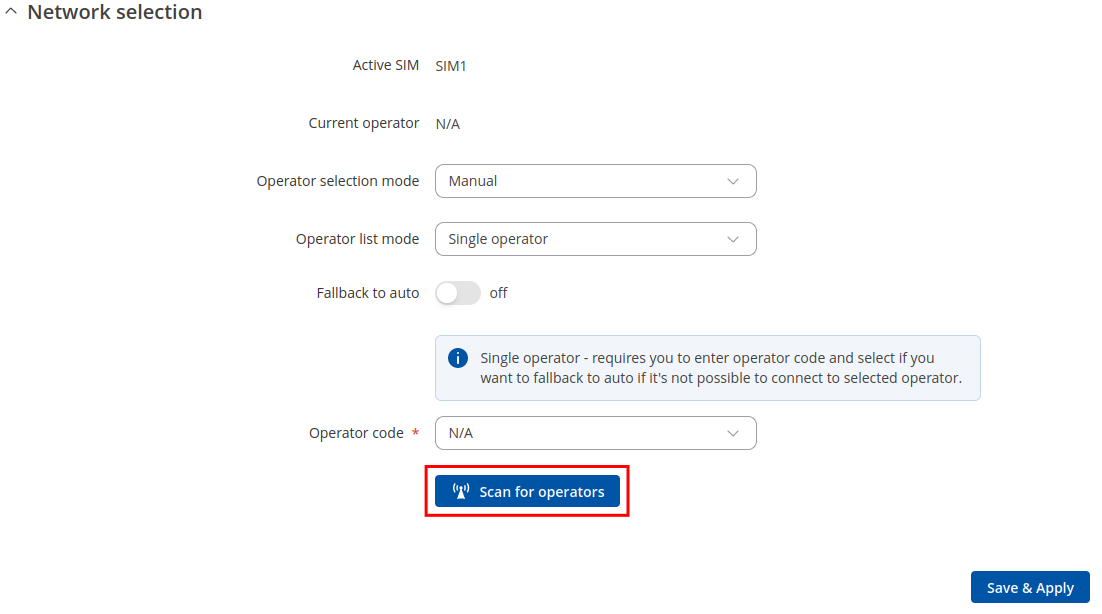Click the off label beside the fallback switch
The height and width of the screenshot is (614, 1102).
click(x=498, y=293)
